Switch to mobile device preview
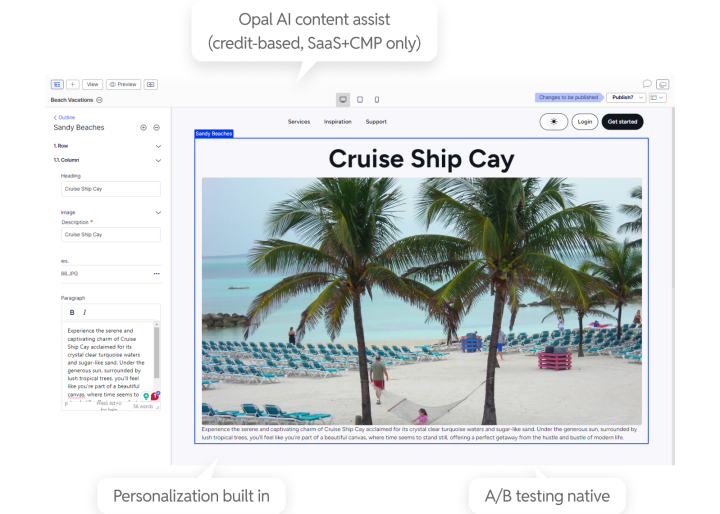 tap(377, 100)
